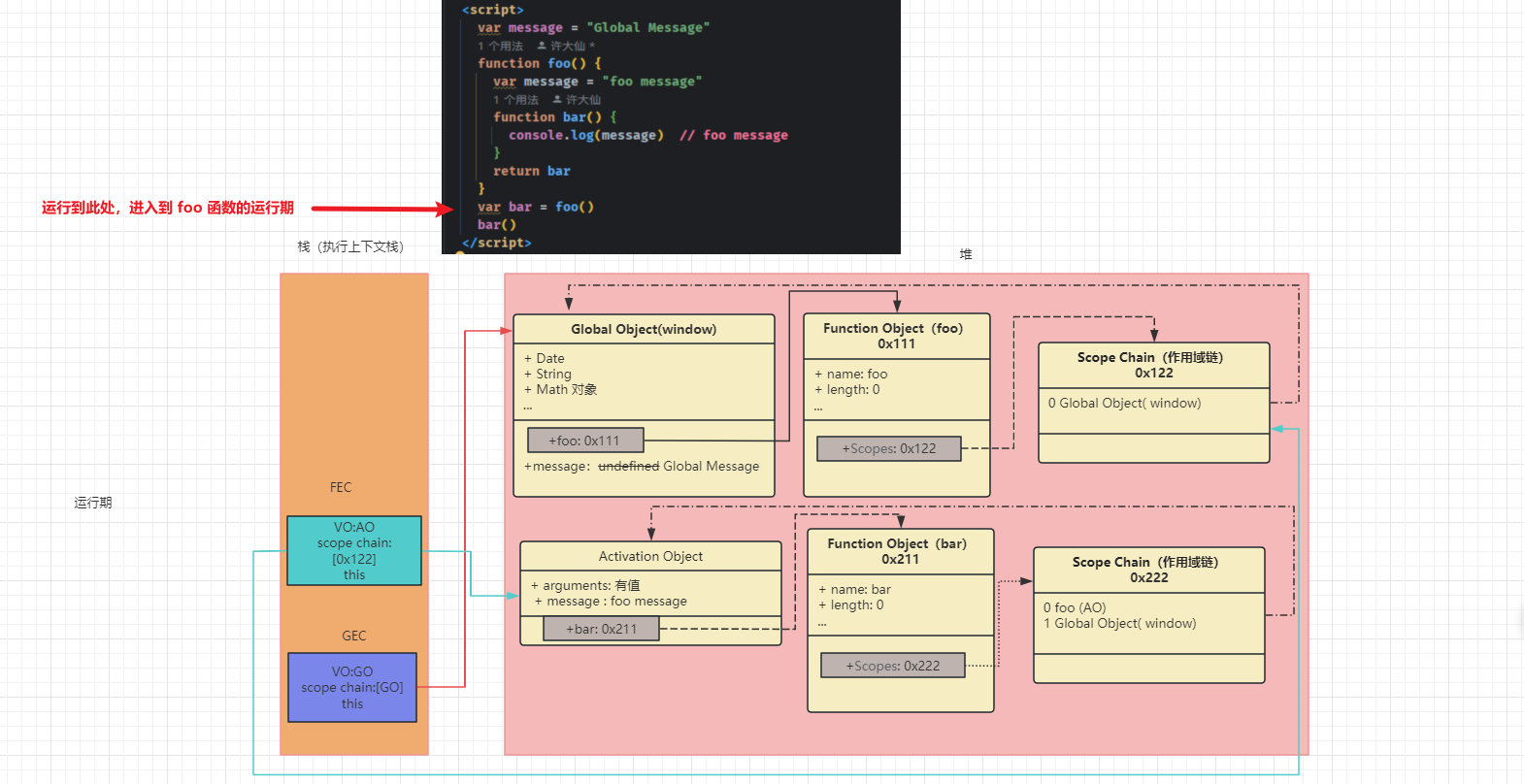Viewport: 1524px width, 784px height.
Task: Select the gray +bar: 0x211 field
Action: pos(601,629)
